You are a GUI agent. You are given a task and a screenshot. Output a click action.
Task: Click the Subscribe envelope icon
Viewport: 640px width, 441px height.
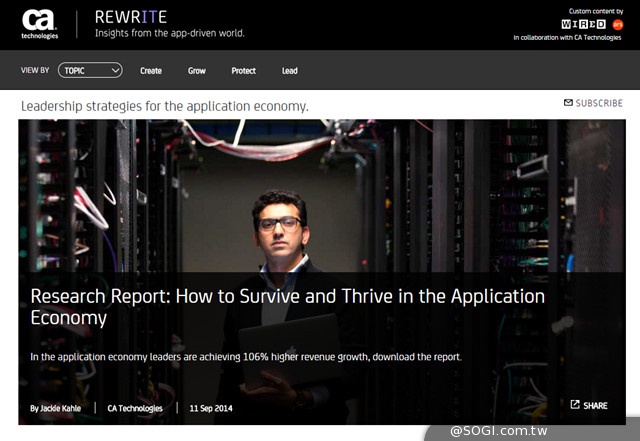coord(568,103)
